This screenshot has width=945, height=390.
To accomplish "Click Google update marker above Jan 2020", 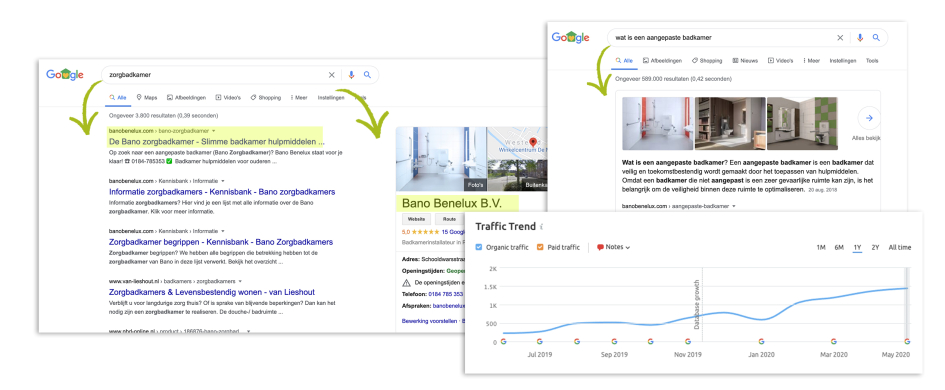I will (x=761, y=341).
